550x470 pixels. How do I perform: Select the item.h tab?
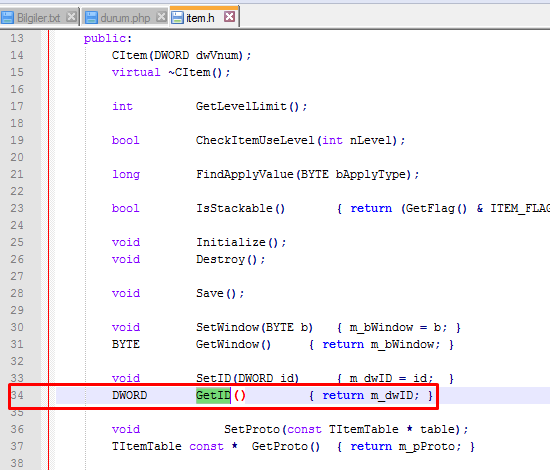click(200, 18)
